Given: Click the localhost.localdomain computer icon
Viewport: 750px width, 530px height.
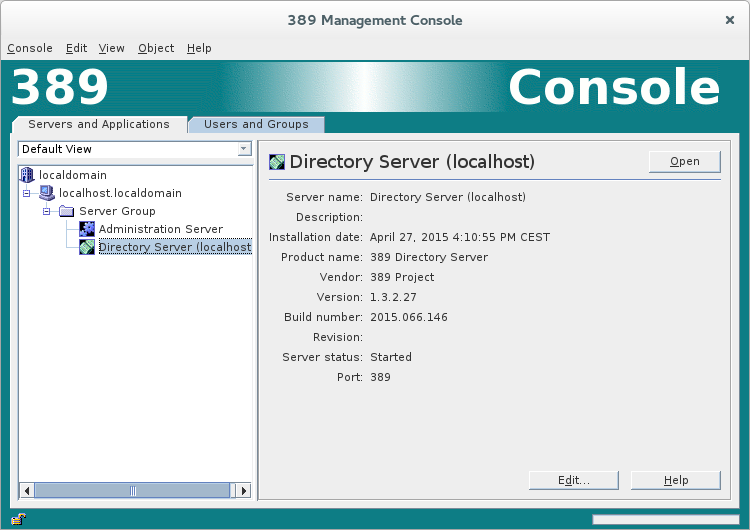Looking at the screenshot, I should pos(47,193).
